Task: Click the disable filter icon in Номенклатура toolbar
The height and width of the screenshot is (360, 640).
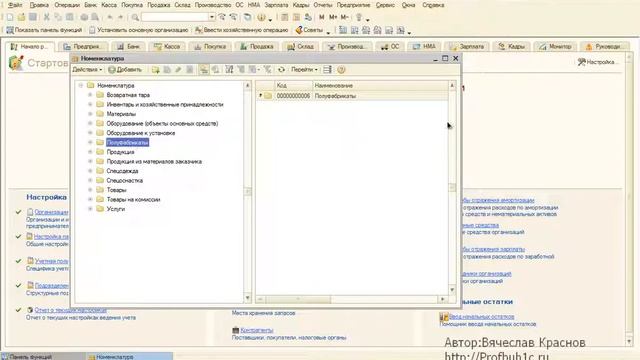Action: coord(267,70)
